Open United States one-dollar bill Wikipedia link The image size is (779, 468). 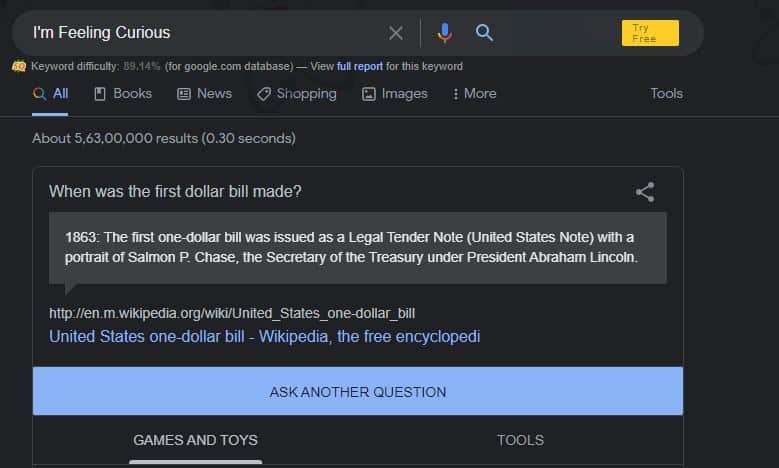[x=264, y=337]
